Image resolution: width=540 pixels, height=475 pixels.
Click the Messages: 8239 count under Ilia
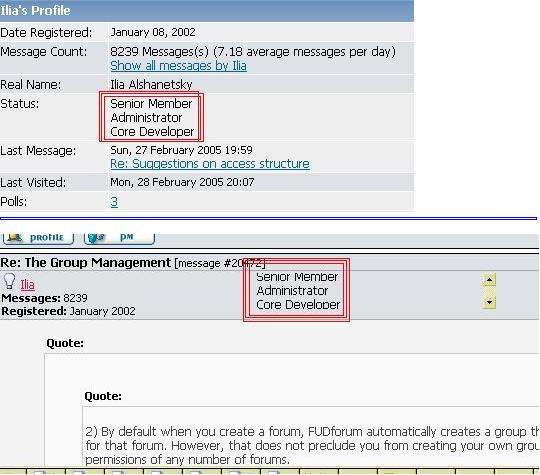[44, 298]
